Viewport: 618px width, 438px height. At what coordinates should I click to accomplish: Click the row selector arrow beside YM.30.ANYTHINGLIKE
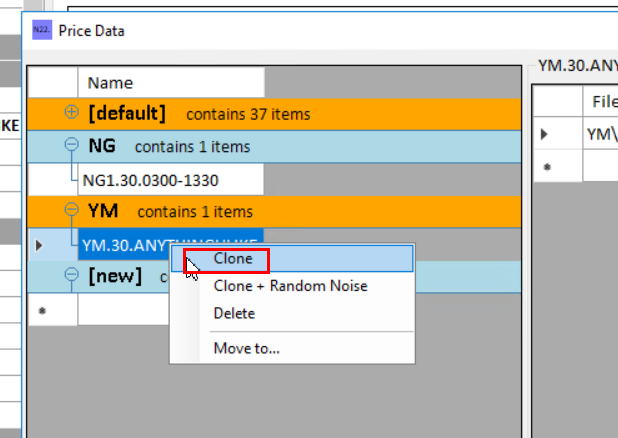point(39,244)
